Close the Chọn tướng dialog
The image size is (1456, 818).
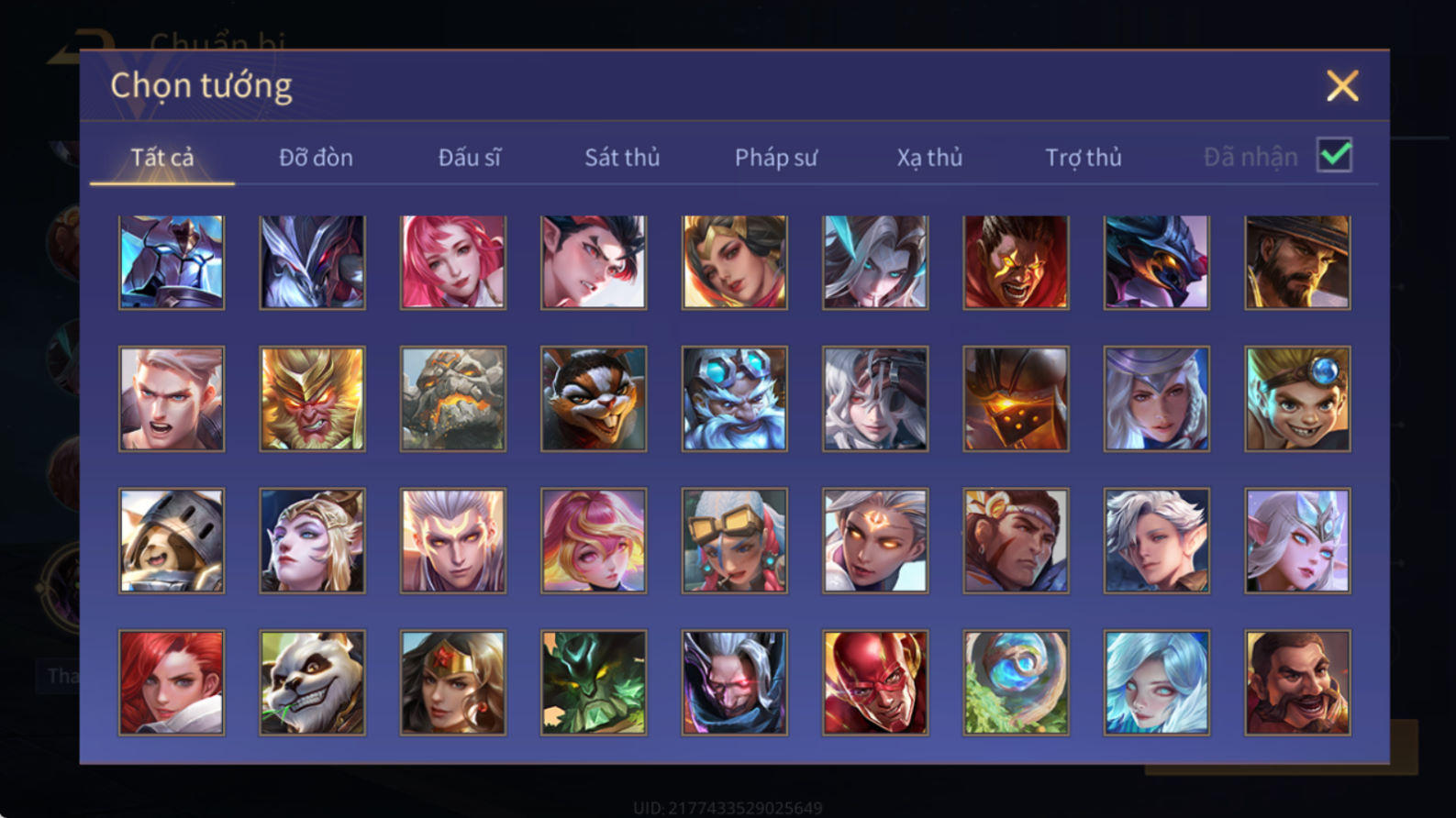point(1342,86)
